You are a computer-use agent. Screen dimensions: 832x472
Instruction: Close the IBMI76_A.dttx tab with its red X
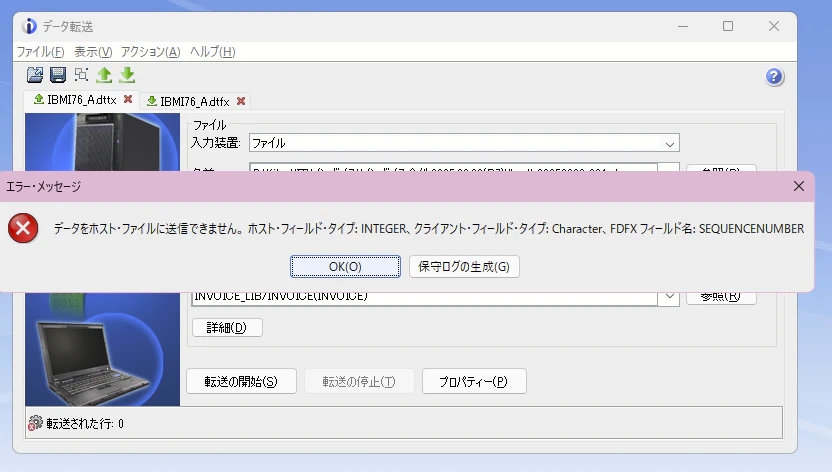[128, 99]
